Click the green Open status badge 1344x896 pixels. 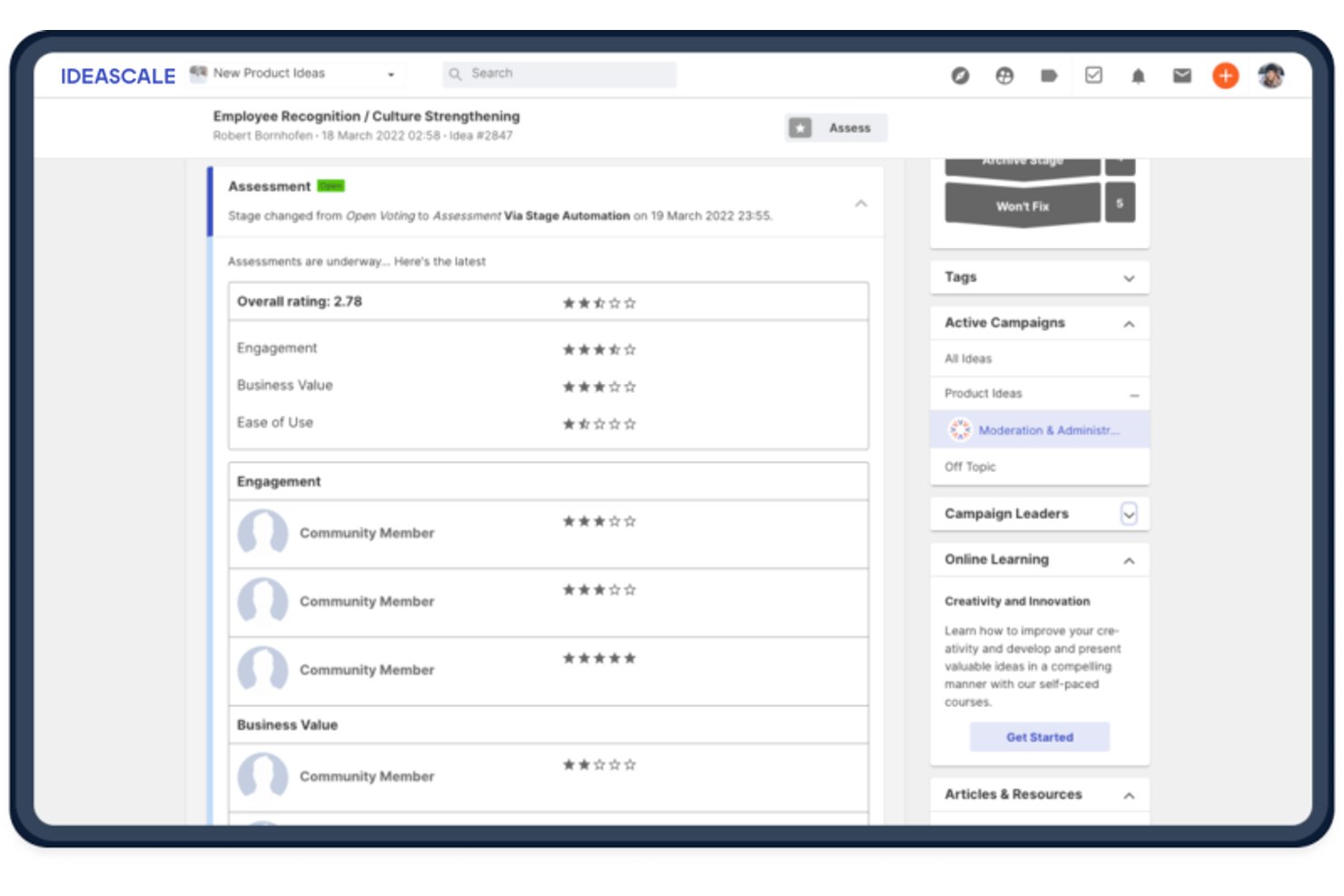click(x=331, y=186)
